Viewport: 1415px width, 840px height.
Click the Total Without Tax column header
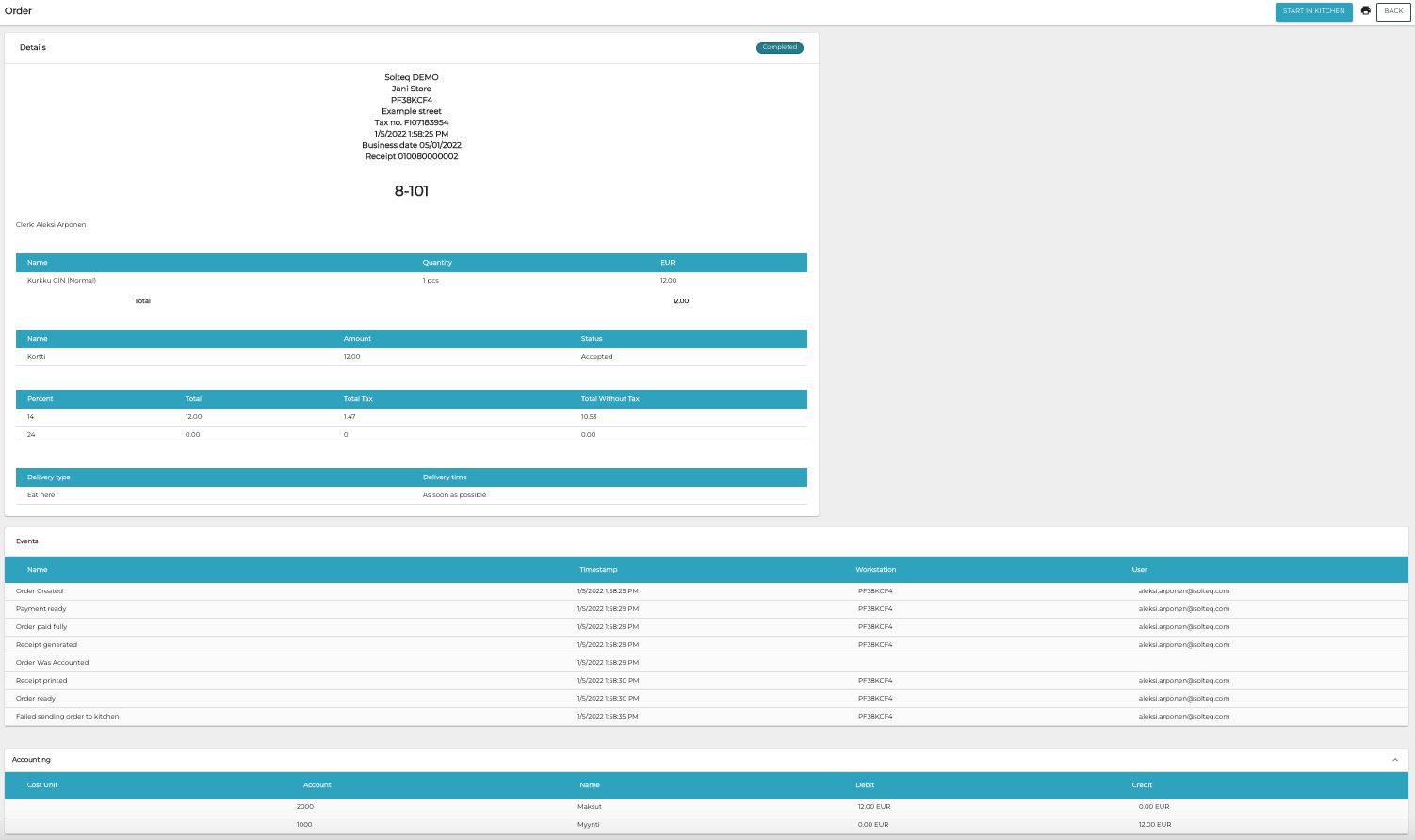pyautogui.click(x=610, y=399)
